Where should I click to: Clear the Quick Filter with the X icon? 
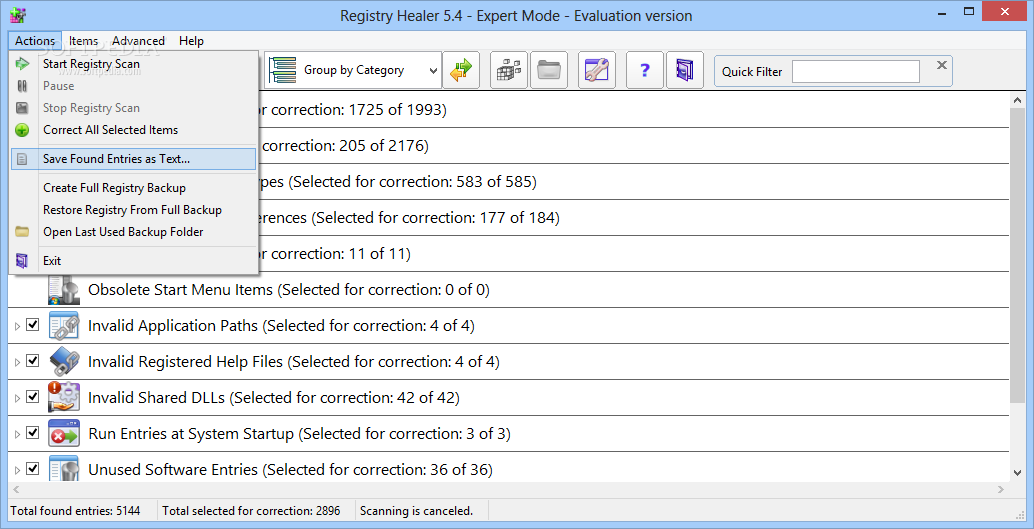942,65
